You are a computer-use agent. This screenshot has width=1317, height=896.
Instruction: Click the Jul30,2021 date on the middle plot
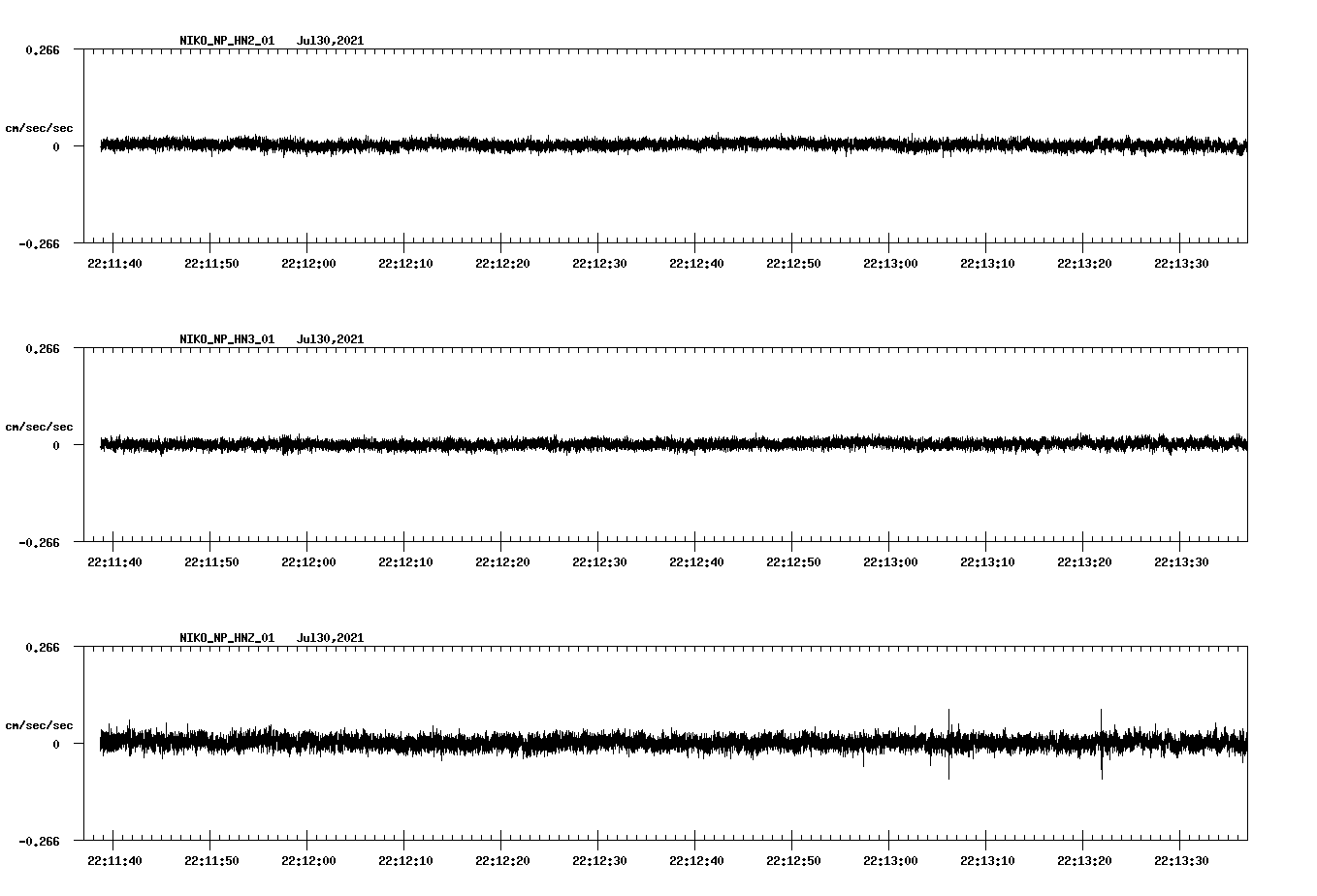tap(331, 338)
